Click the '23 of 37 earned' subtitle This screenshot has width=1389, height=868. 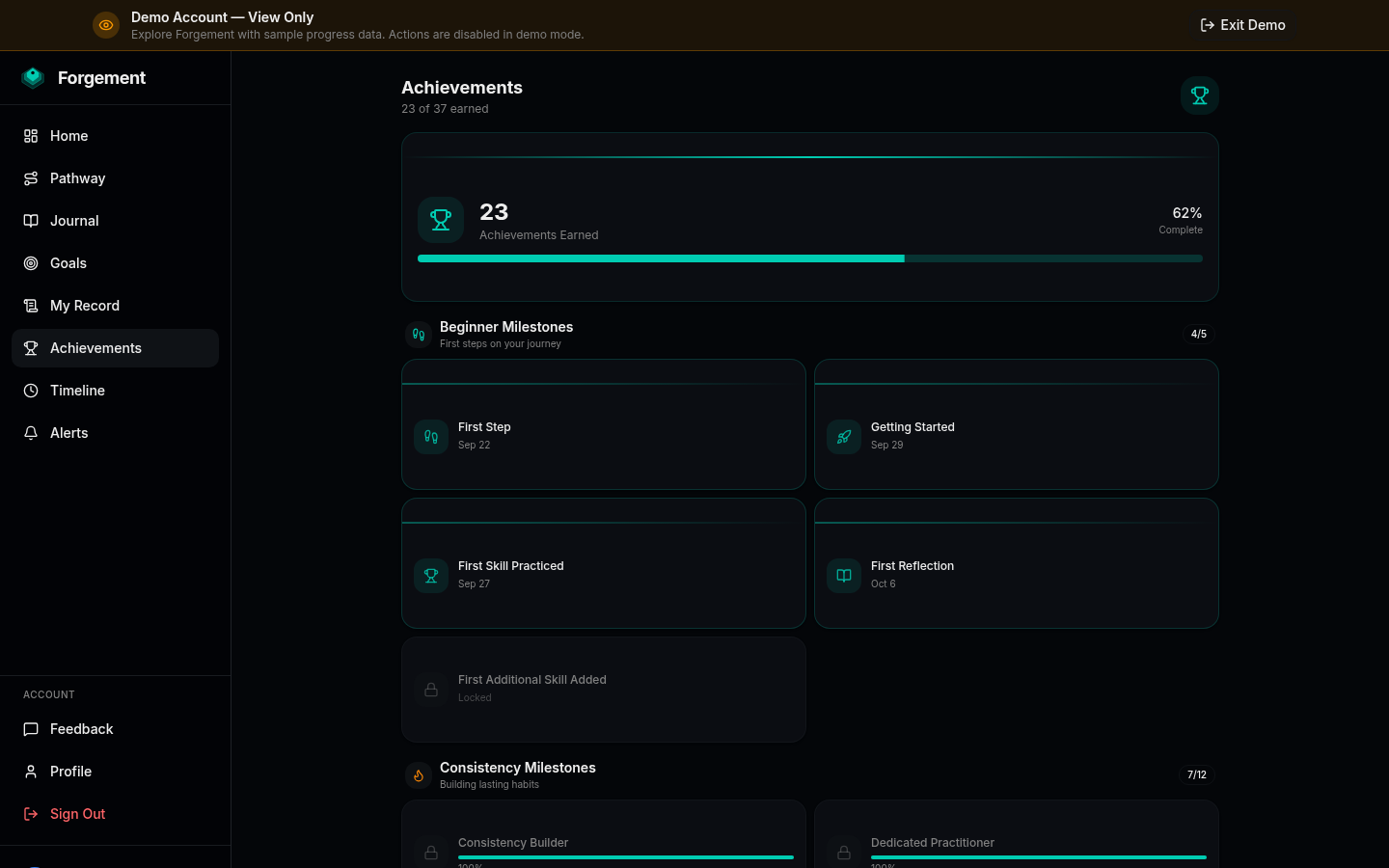[445, 109]
